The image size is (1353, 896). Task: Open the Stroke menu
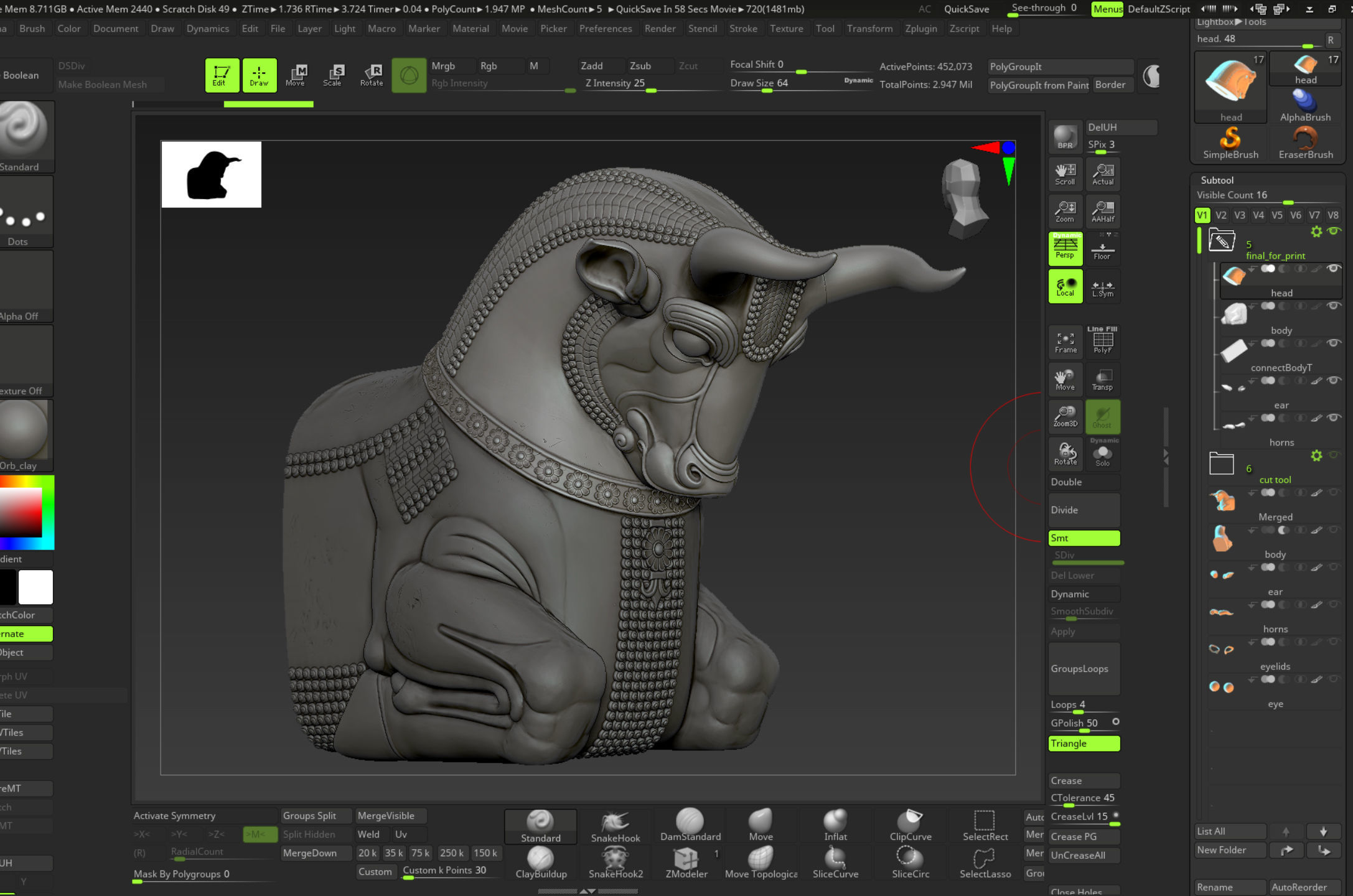click(x=743, y=29)
